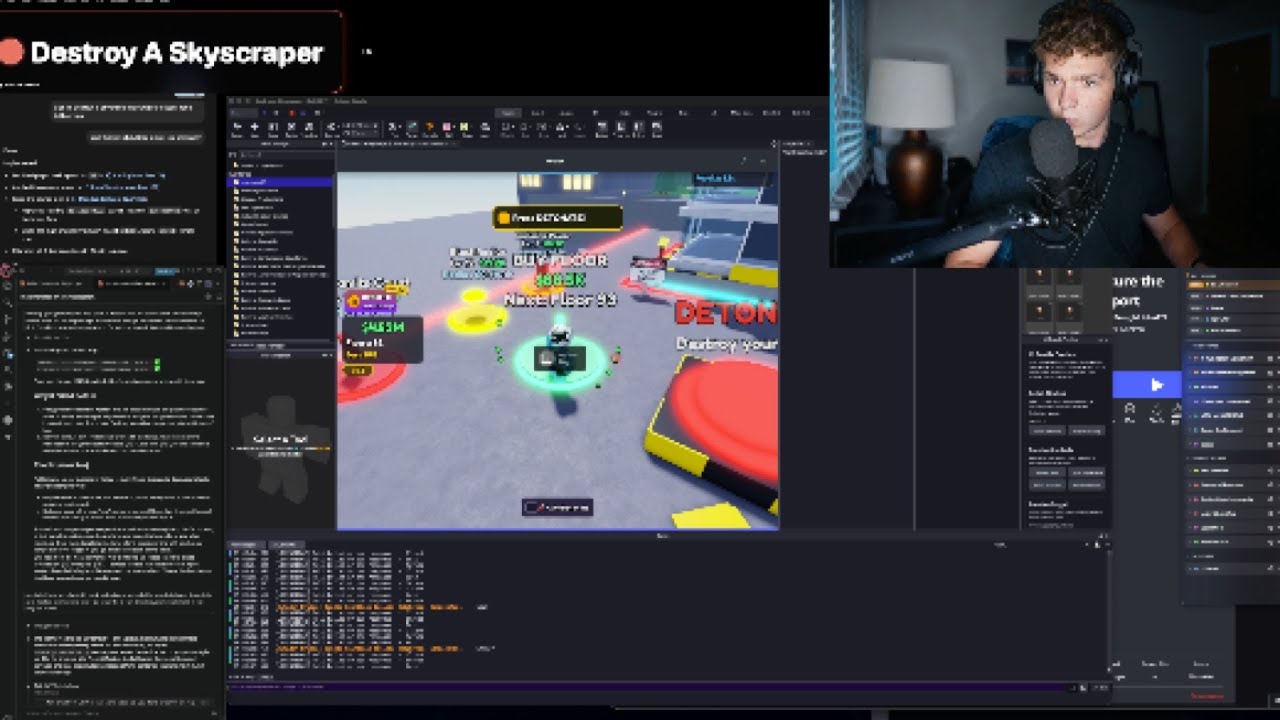Image resolution: width=1280 pixels, height=720 pixels.
Task: Click the BUY FLOOR label in viewport
Action: pos(559,260)
